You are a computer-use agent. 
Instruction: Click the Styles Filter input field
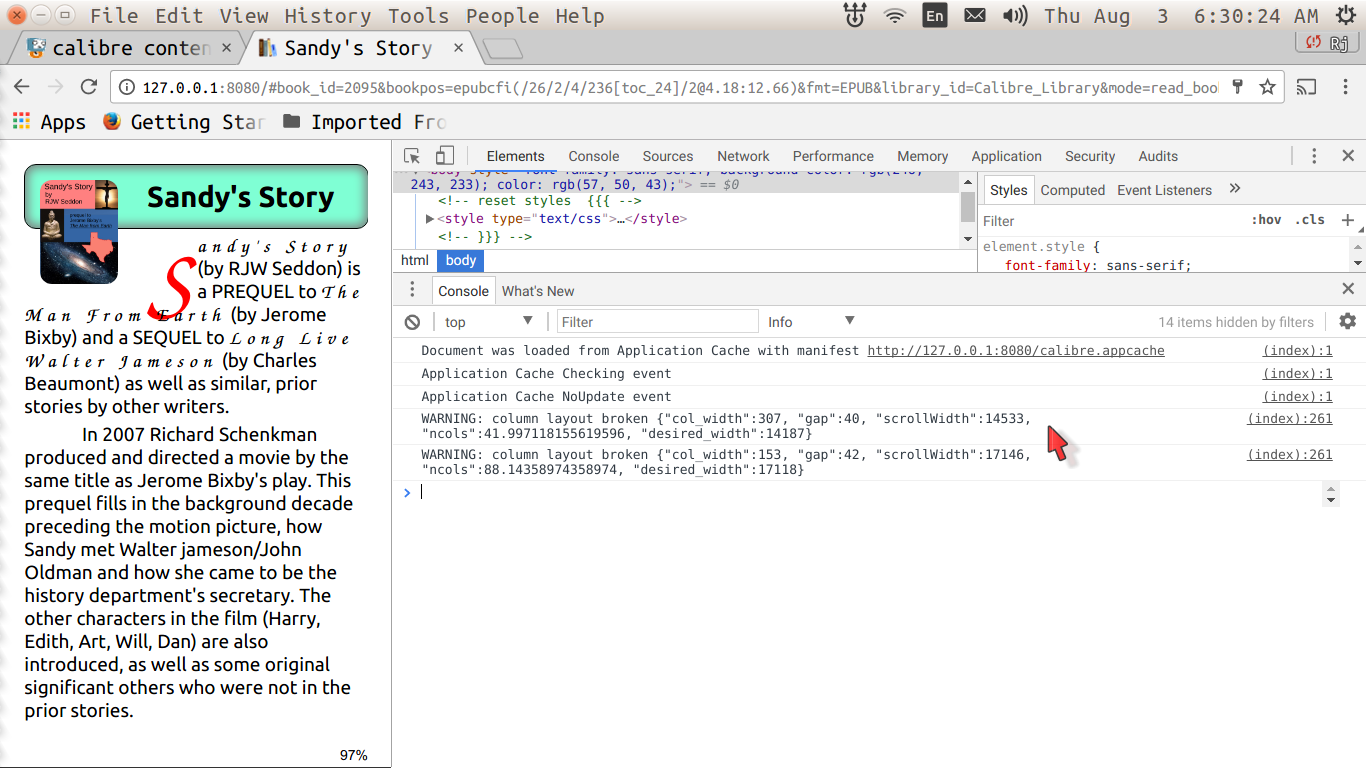(x=1110, y=221)
